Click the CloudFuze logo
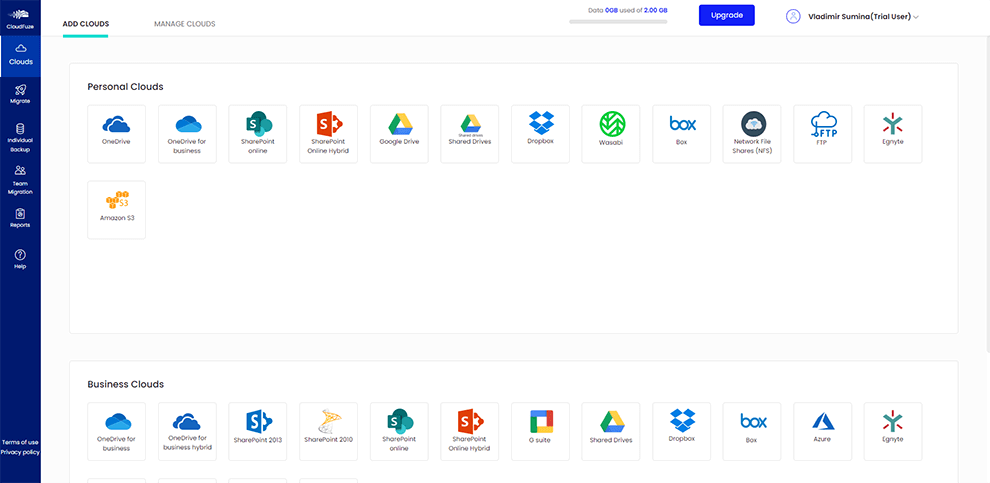 tap(20, 18)
